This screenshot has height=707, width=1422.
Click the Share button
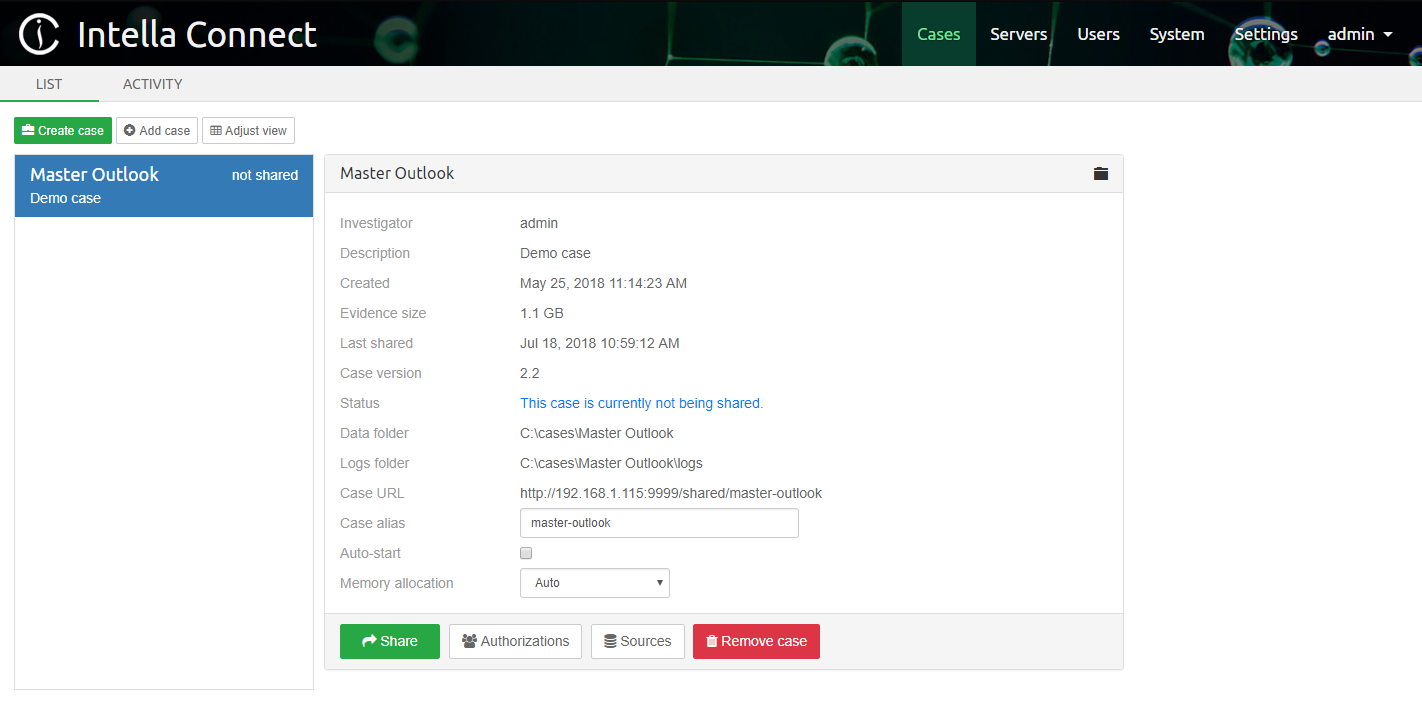pos(389,641)
